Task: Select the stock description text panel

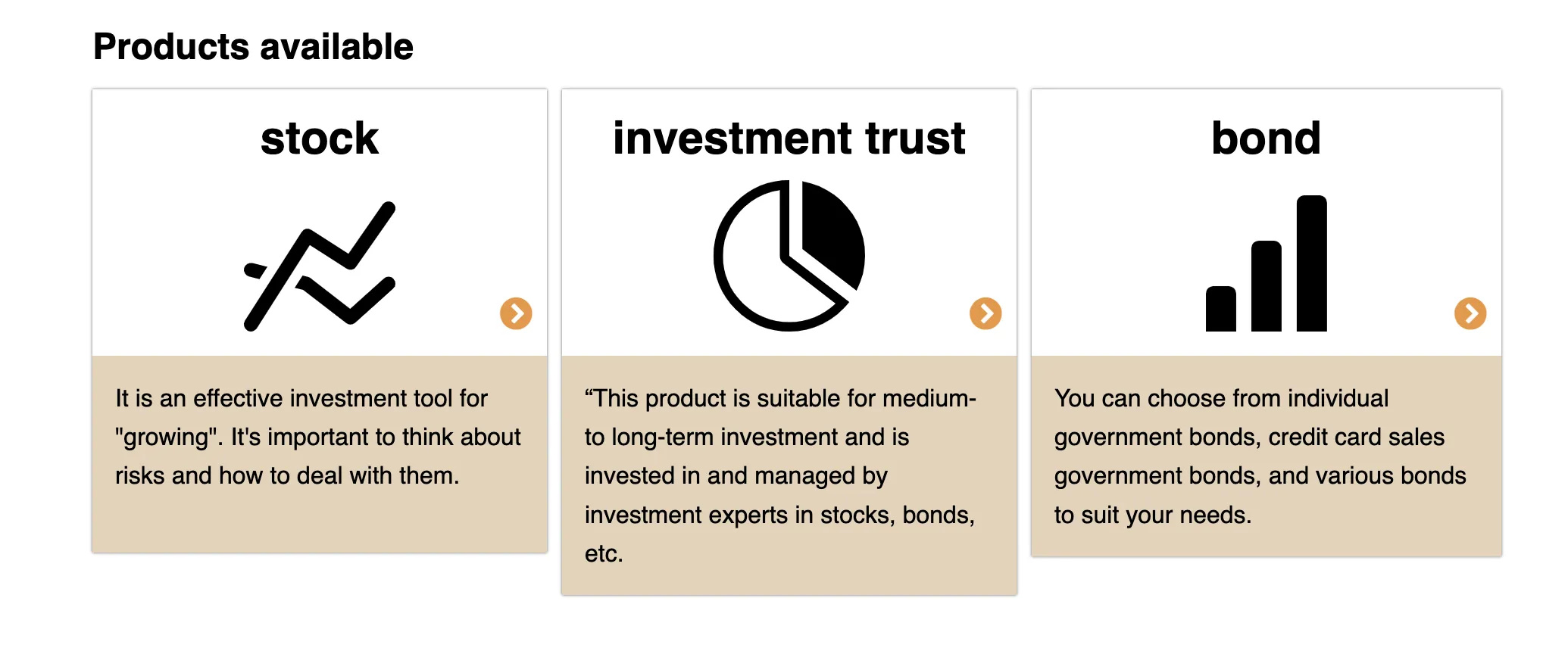Action: tap(320, 454)
